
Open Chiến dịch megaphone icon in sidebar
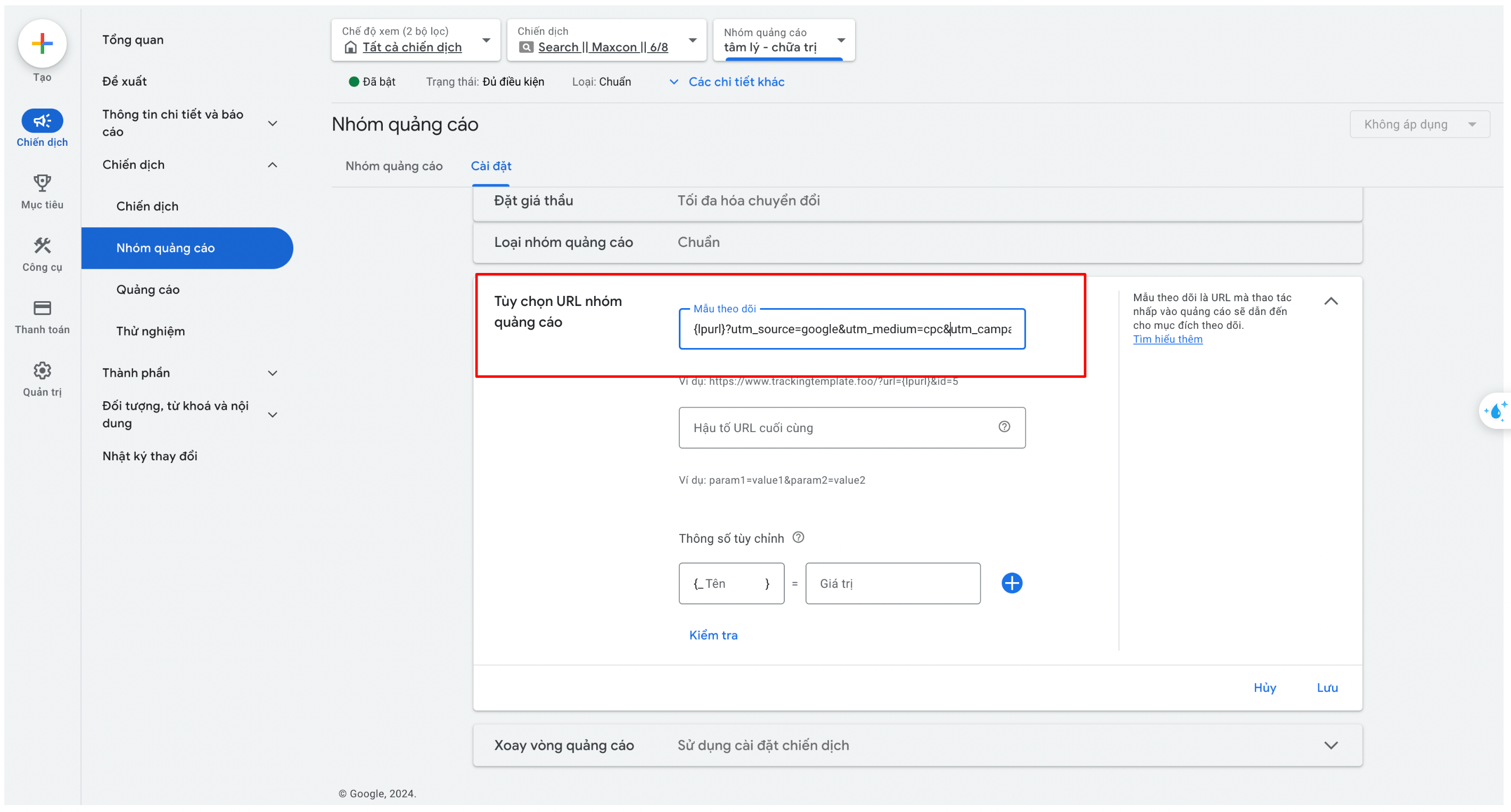coord(42,121)
